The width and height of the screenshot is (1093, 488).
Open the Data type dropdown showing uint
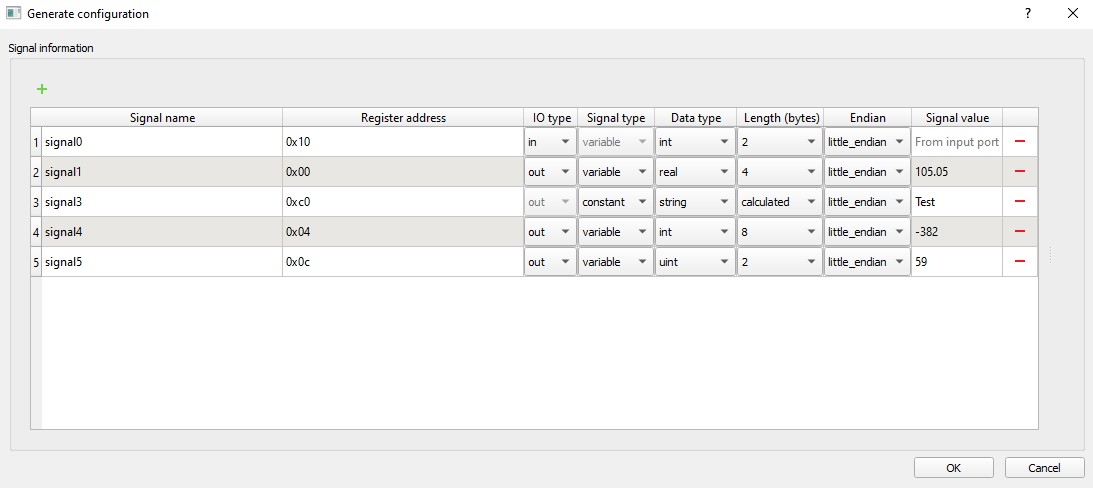(x=695, y=262)
